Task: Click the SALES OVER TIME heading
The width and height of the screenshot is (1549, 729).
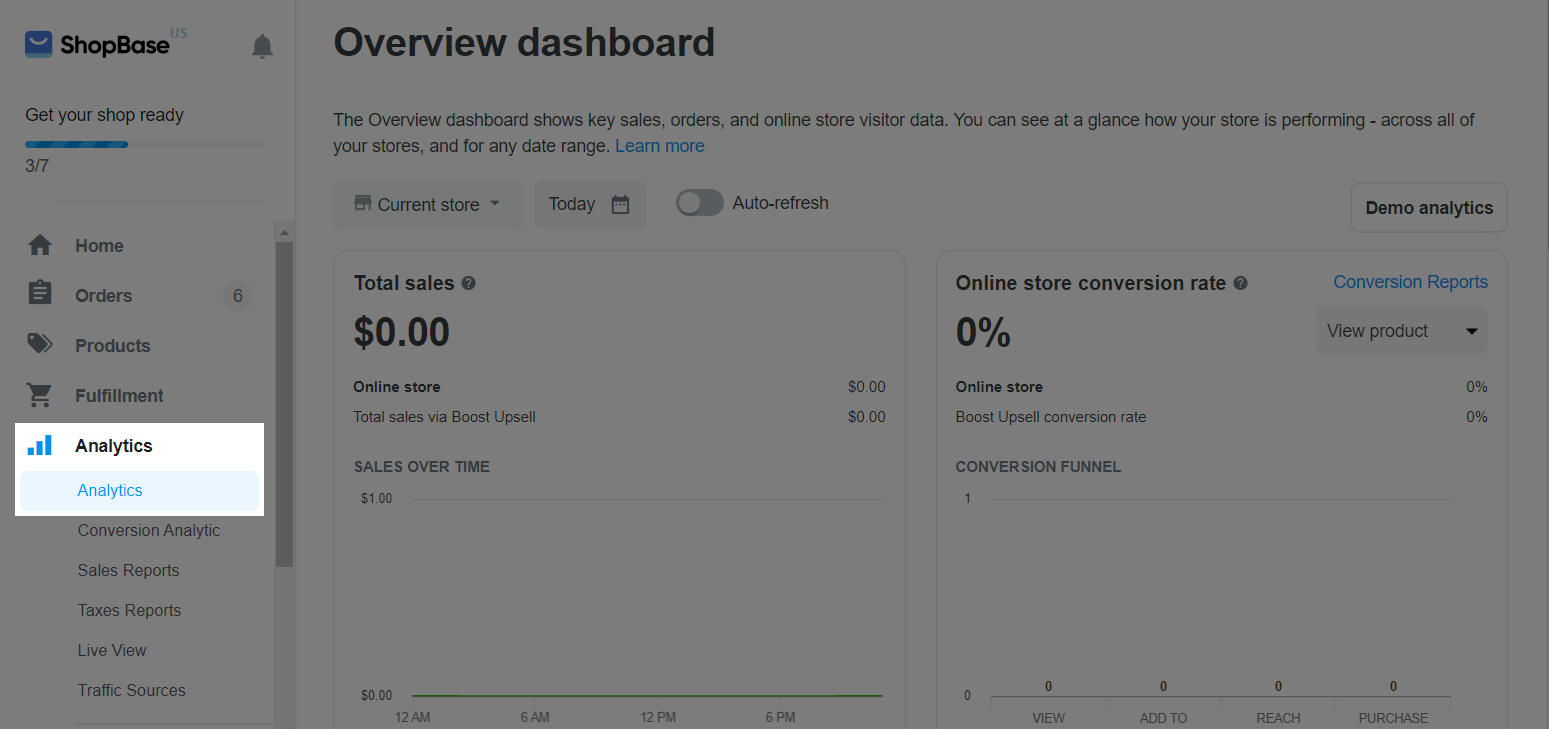Action: (x=422, y=466)
